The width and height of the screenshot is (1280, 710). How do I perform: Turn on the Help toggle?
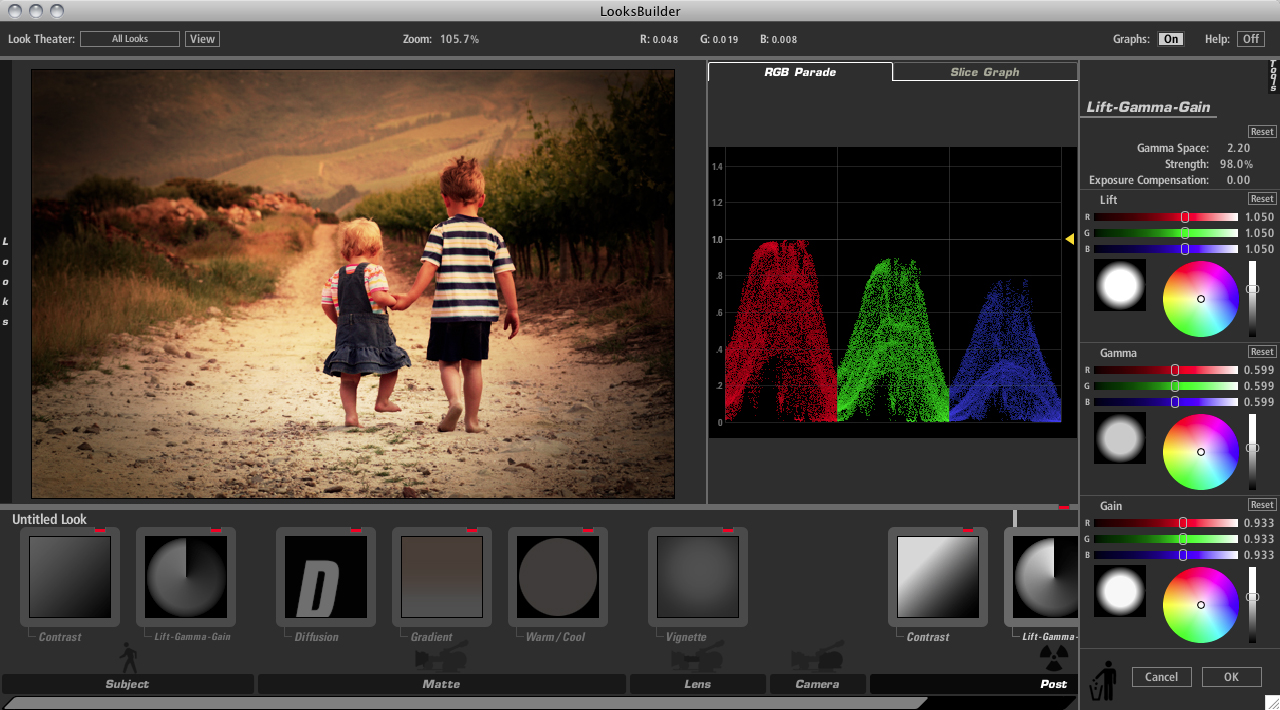click(1249, 38)
